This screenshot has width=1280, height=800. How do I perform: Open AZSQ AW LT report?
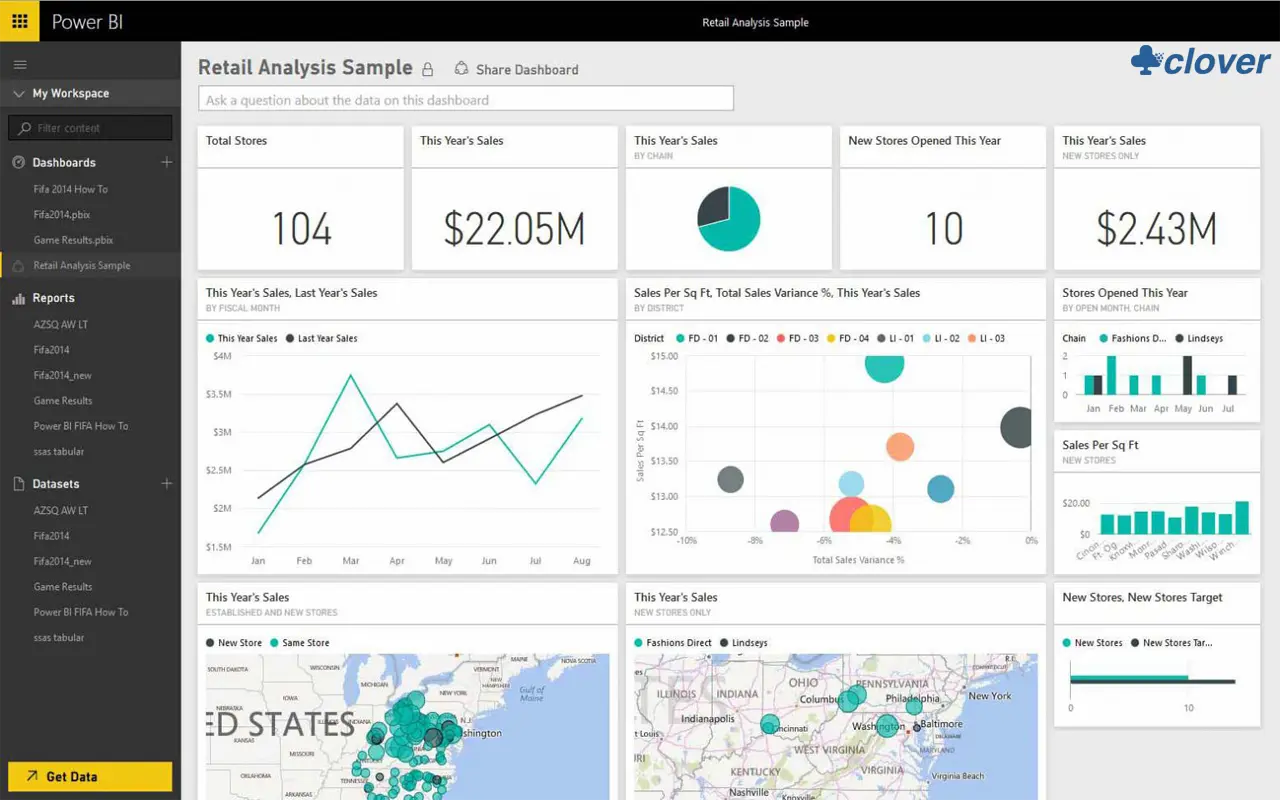[61, 324]
